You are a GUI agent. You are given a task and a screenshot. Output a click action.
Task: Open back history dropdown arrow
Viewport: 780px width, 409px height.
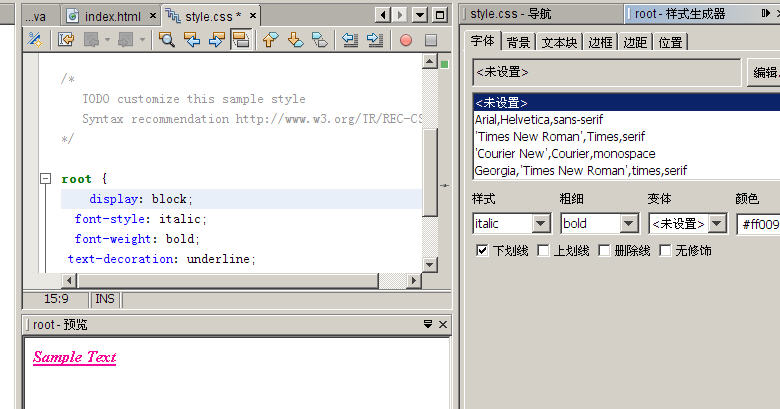107,40
